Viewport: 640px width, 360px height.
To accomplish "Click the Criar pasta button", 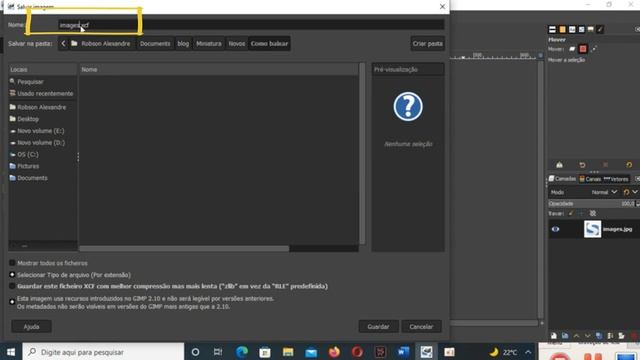I will pyautogui.click(x=427, y=43).
